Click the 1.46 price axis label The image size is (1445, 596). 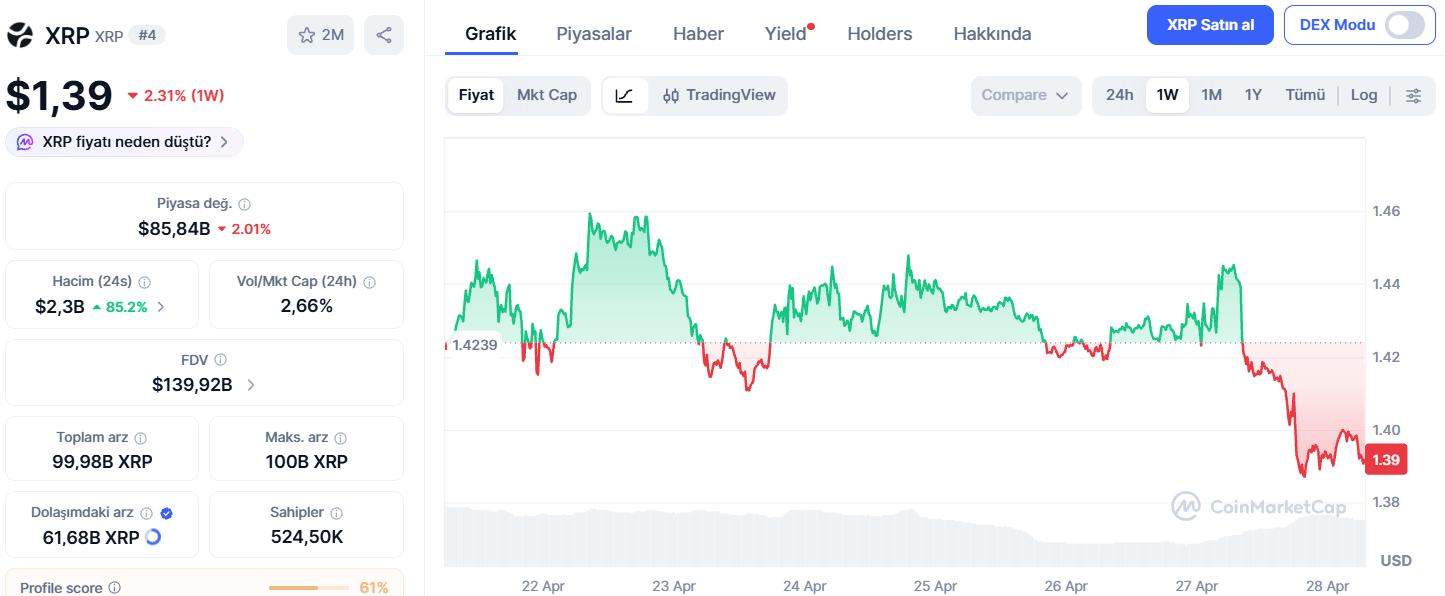(1386, 211)
